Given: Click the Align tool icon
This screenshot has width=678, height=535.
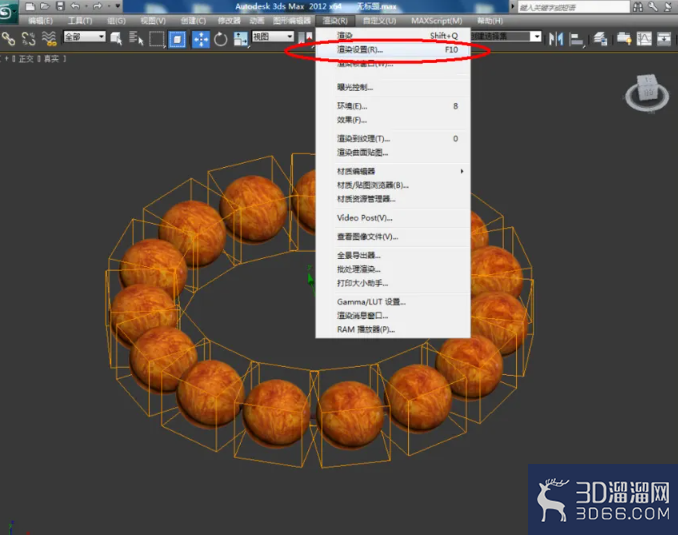Looking at the screenshot, I should pyautogui.click(x=576, y=39).
